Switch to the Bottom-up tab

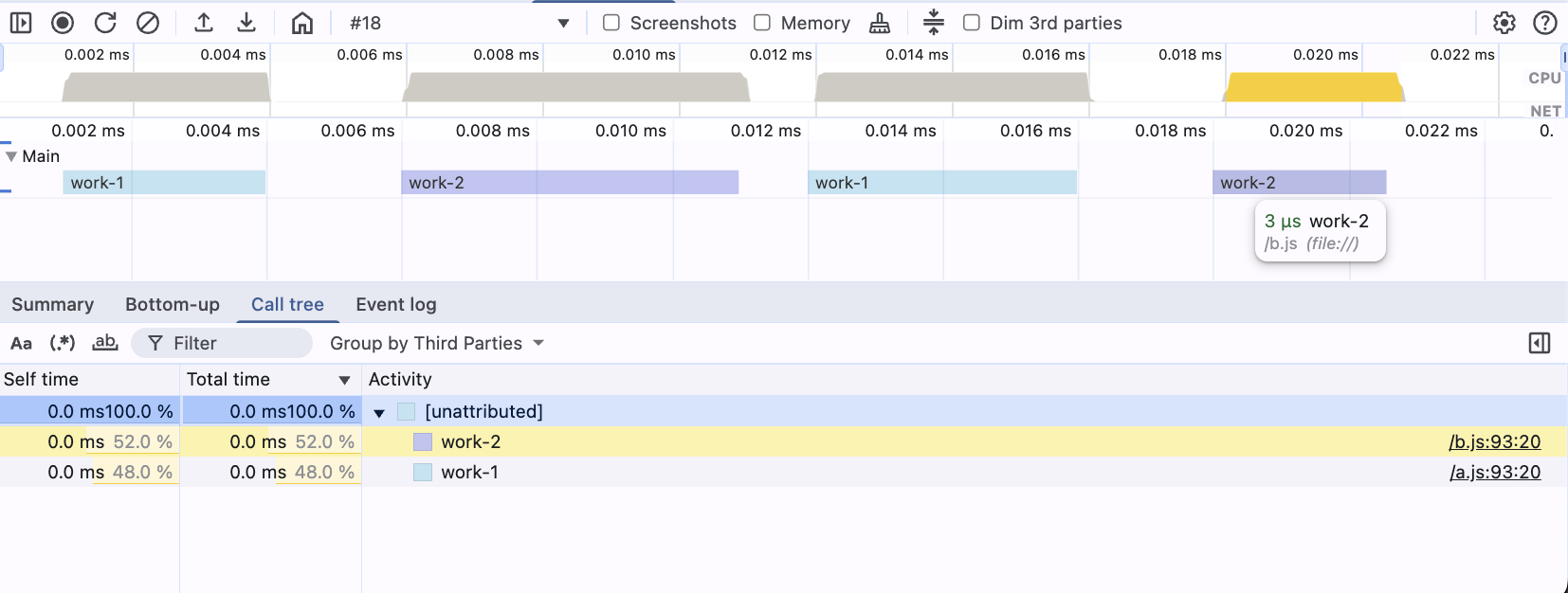tap(173, 304)
